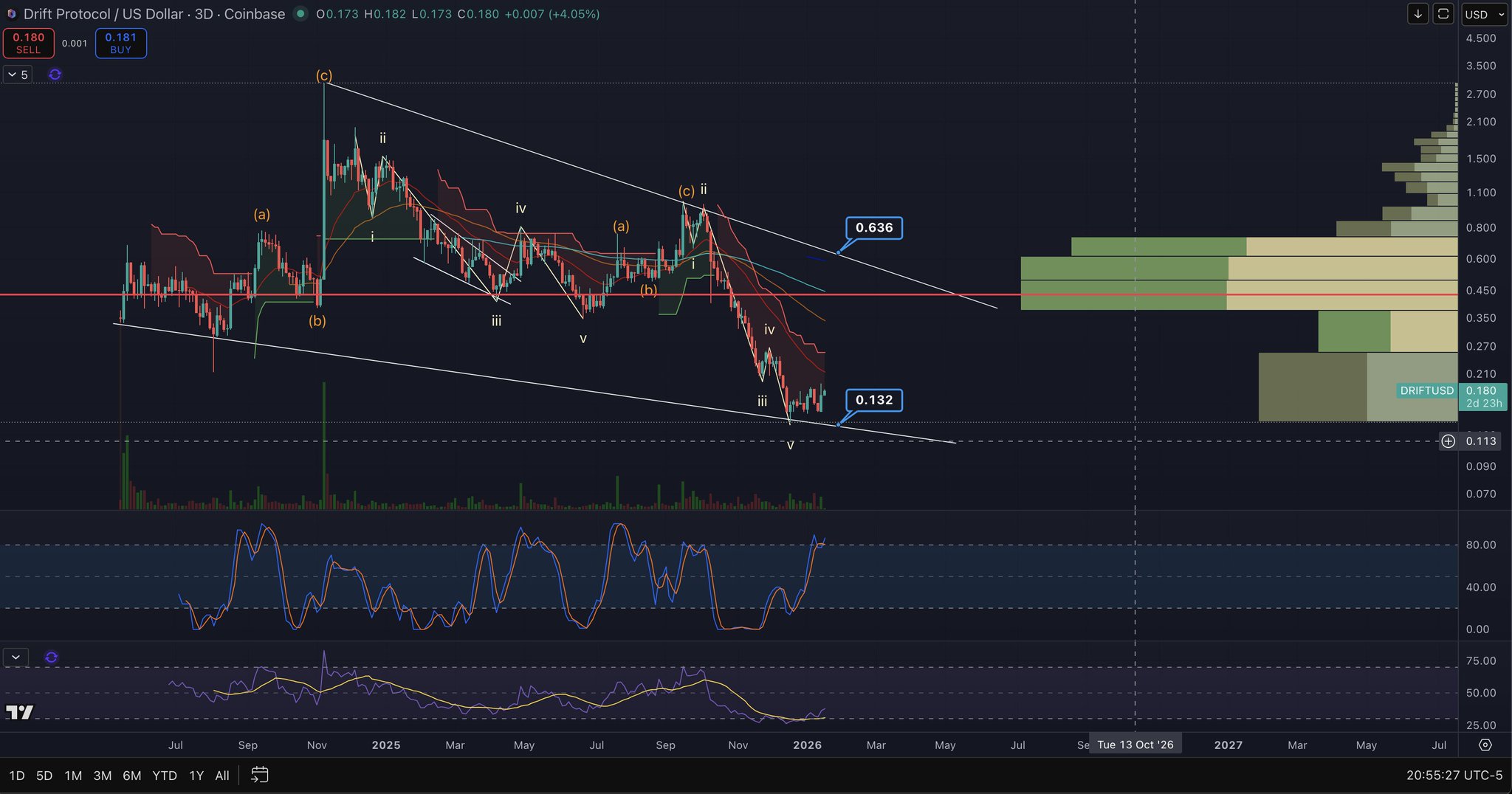Click the '40.00' oscillator scale label

(x=1481, y=587)
